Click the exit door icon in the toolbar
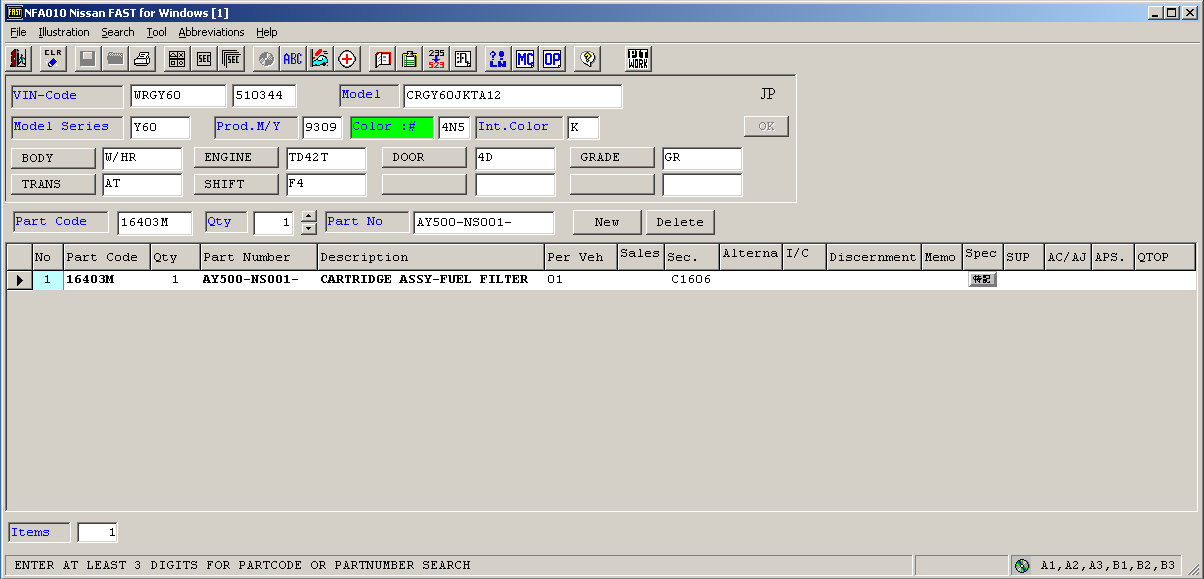Image resolution: width=1204 pixels, height=579 pixels. coord(19,59)
